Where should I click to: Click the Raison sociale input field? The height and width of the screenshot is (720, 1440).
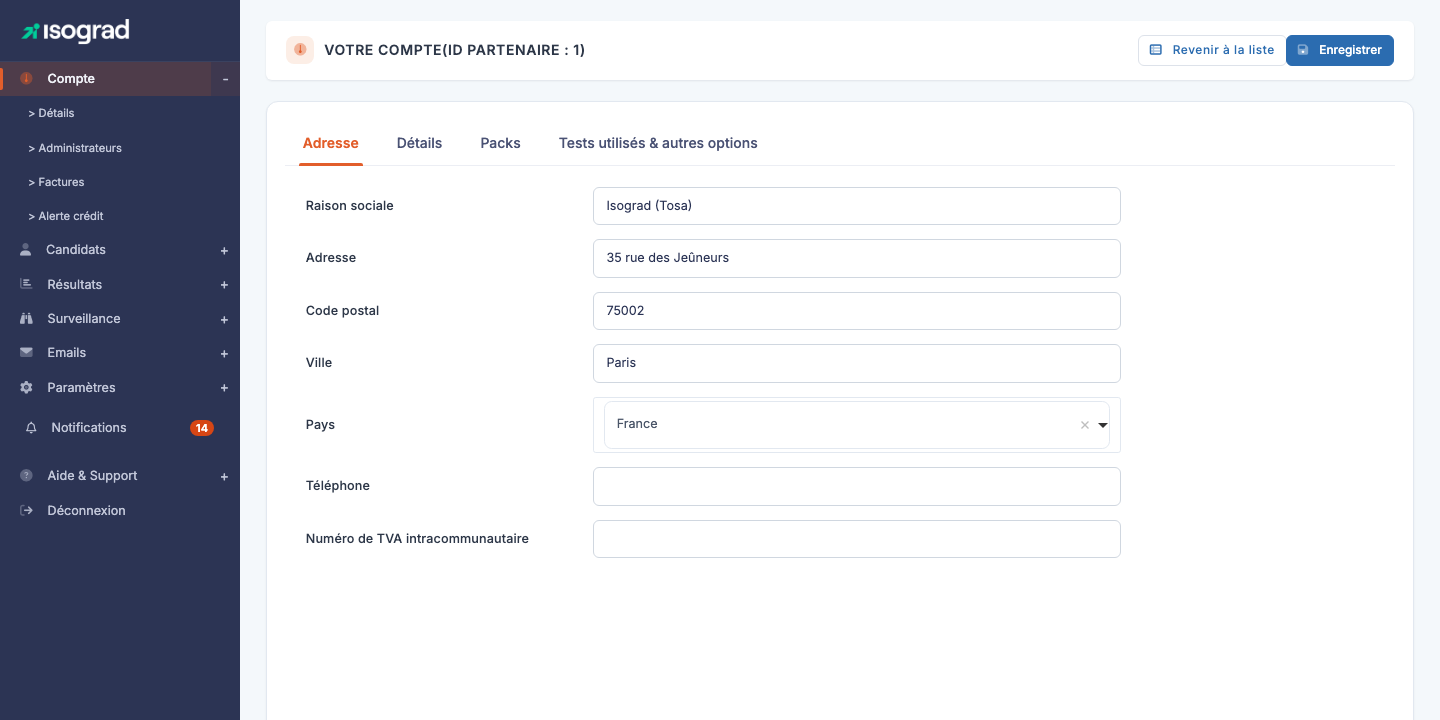pyautogui.click(x=857, y=206)
